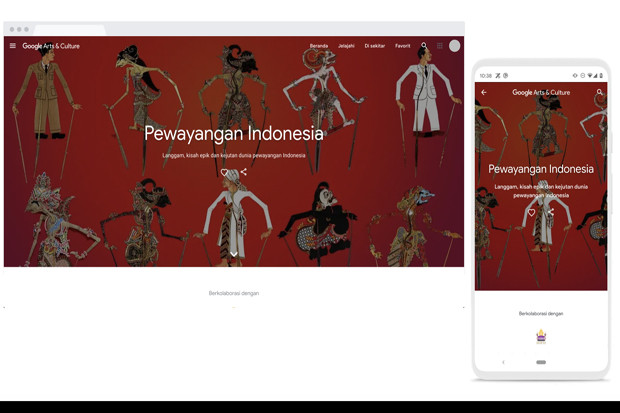Click the desktop subtitle Langgam, kisah epik

coord(234,155)
